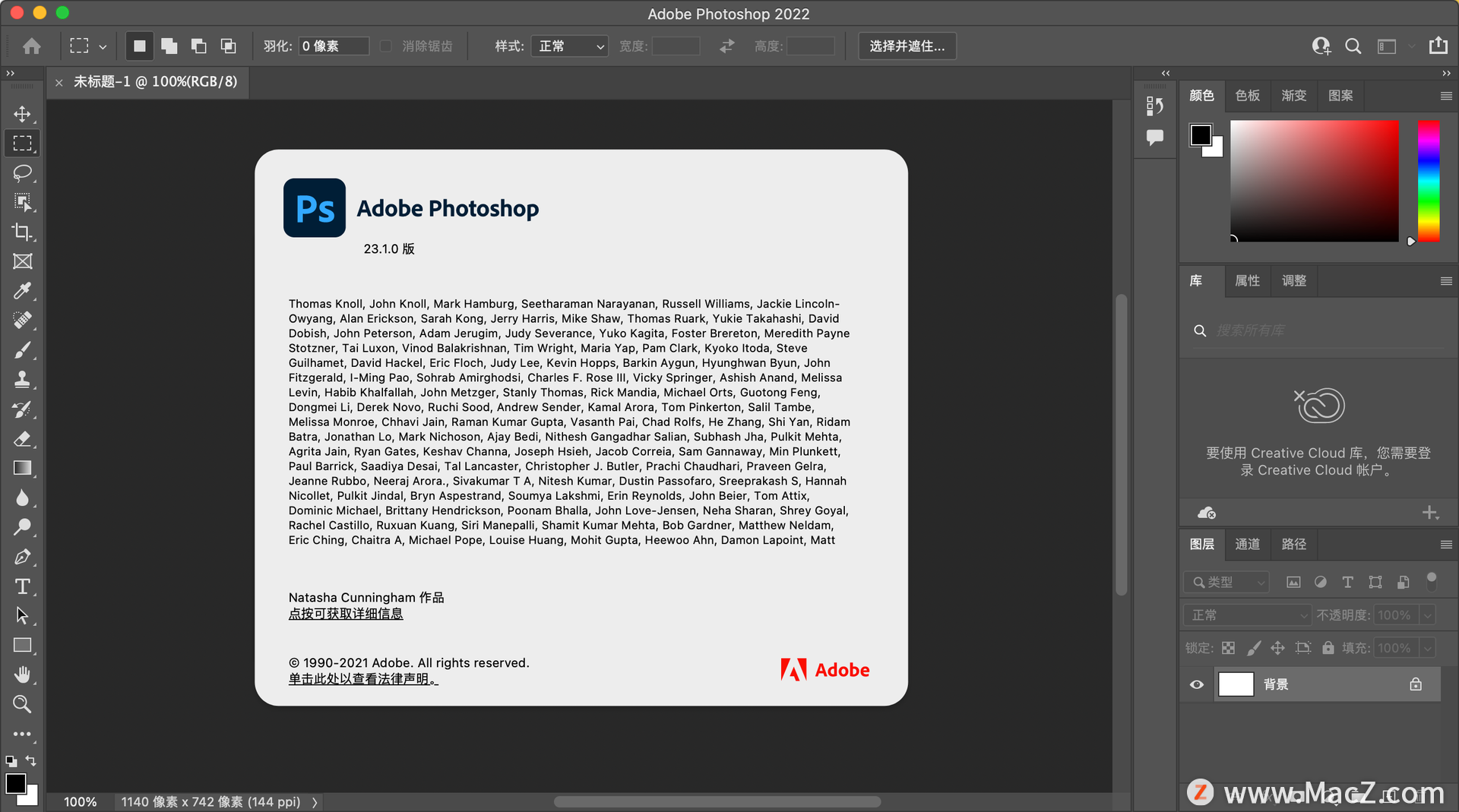Toggle the layer filter switch on/off
The width and height of the screenshot is (1459, 812).
pyautogui.click(x=1432, y=581)
